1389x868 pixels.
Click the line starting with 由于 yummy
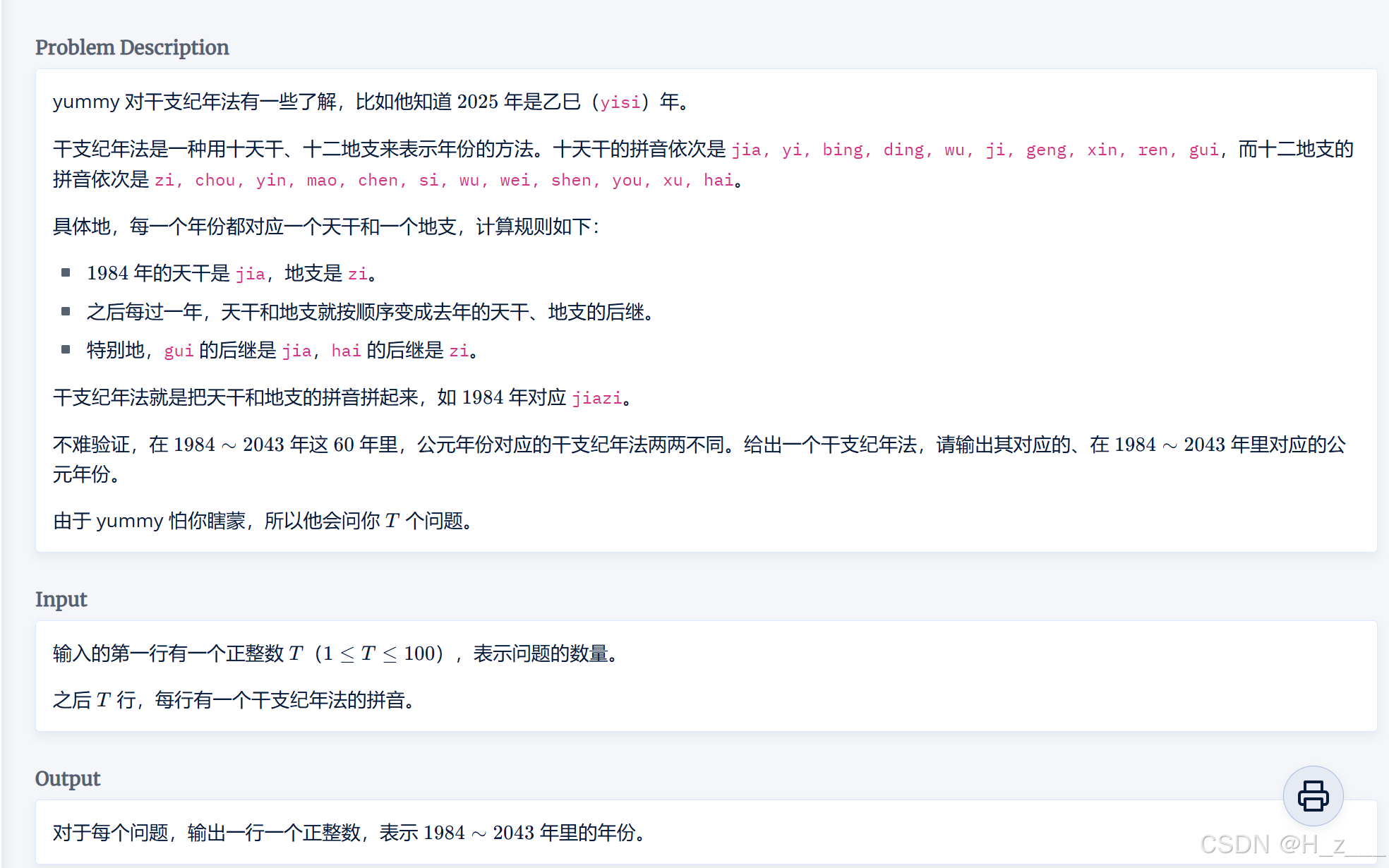click(263, 522)
